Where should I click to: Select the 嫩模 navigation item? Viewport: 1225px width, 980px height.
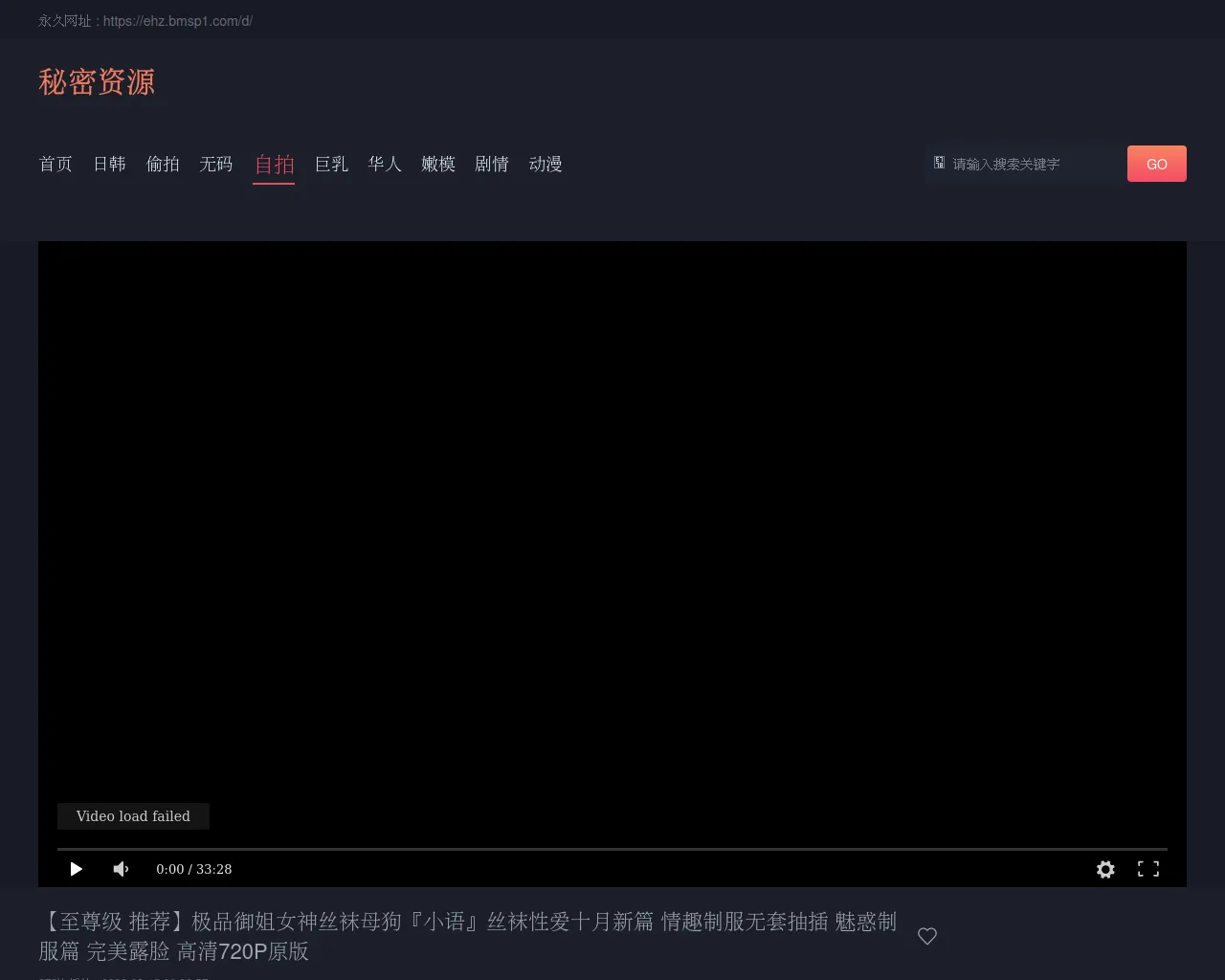[x=438, y=165]
